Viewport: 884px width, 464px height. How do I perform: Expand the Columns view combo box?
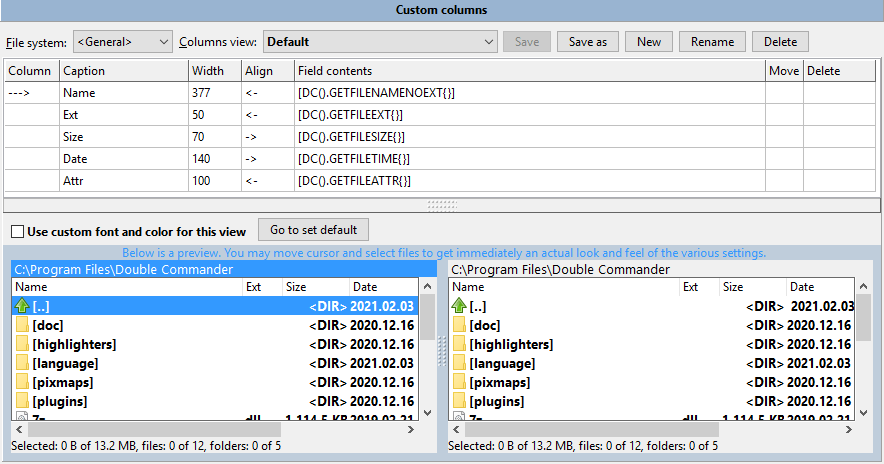(x=488, y=42)
